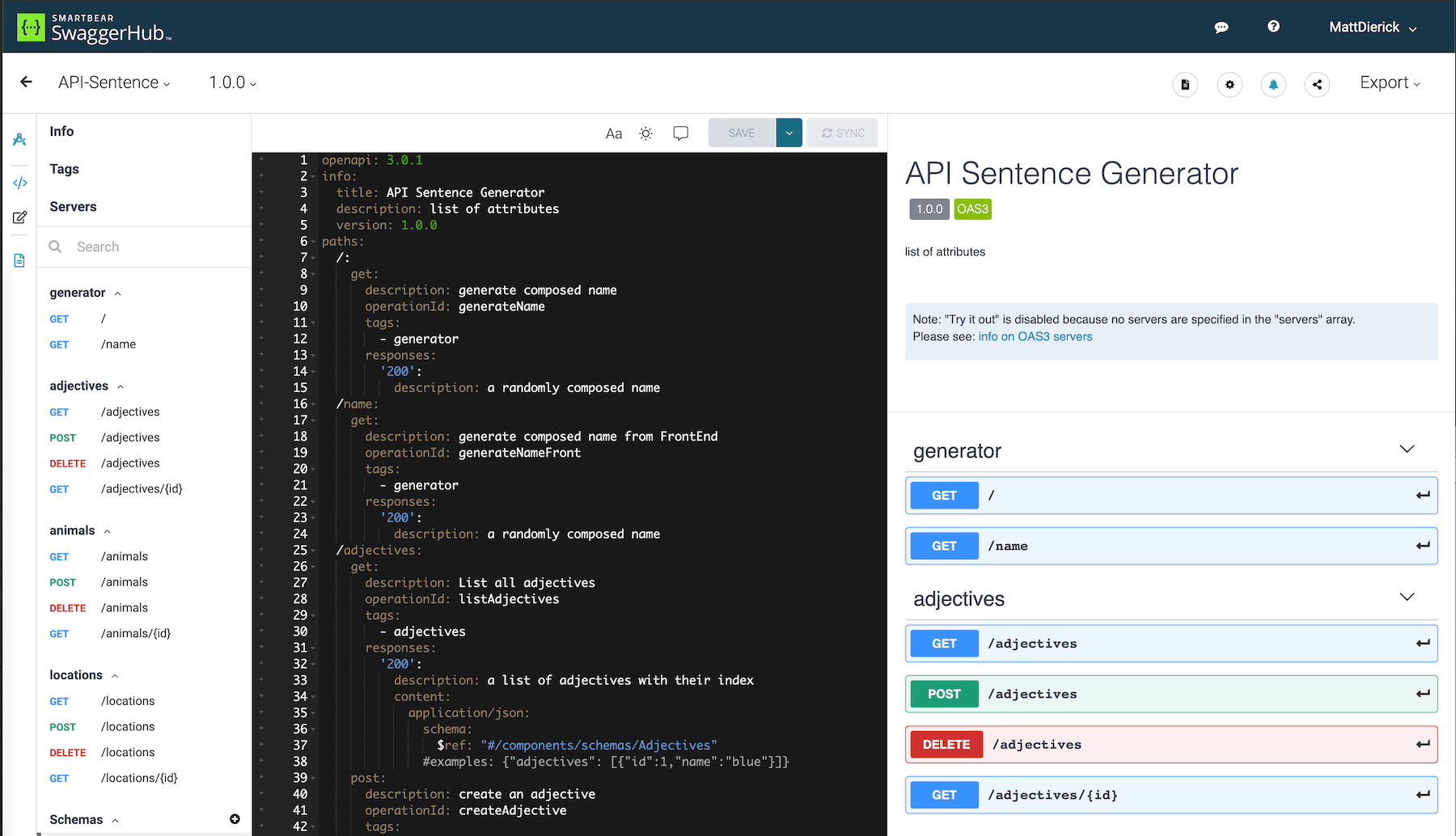Share the API with the share icon

pyautogui.click(x=1317, y=84)
